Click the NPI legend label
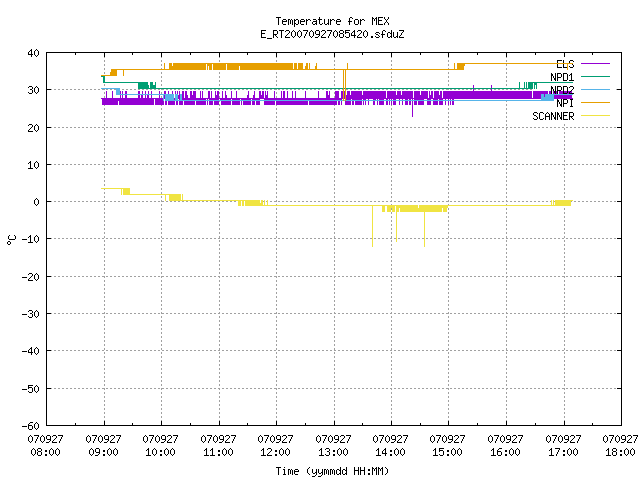 [565, 103]
